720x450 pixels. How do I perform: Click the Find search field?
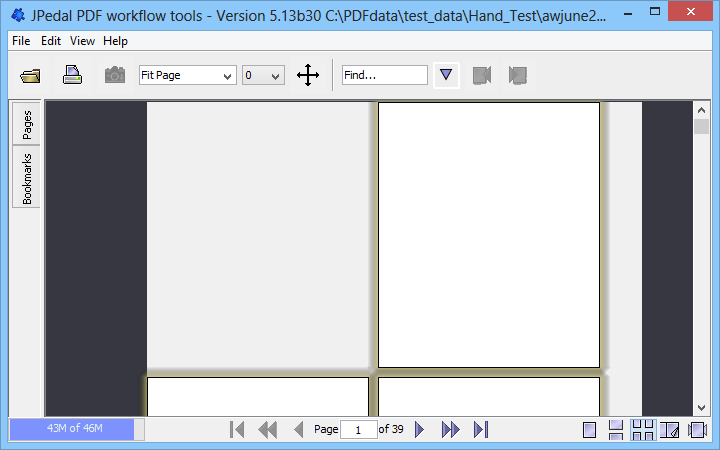tap(384, 75)
